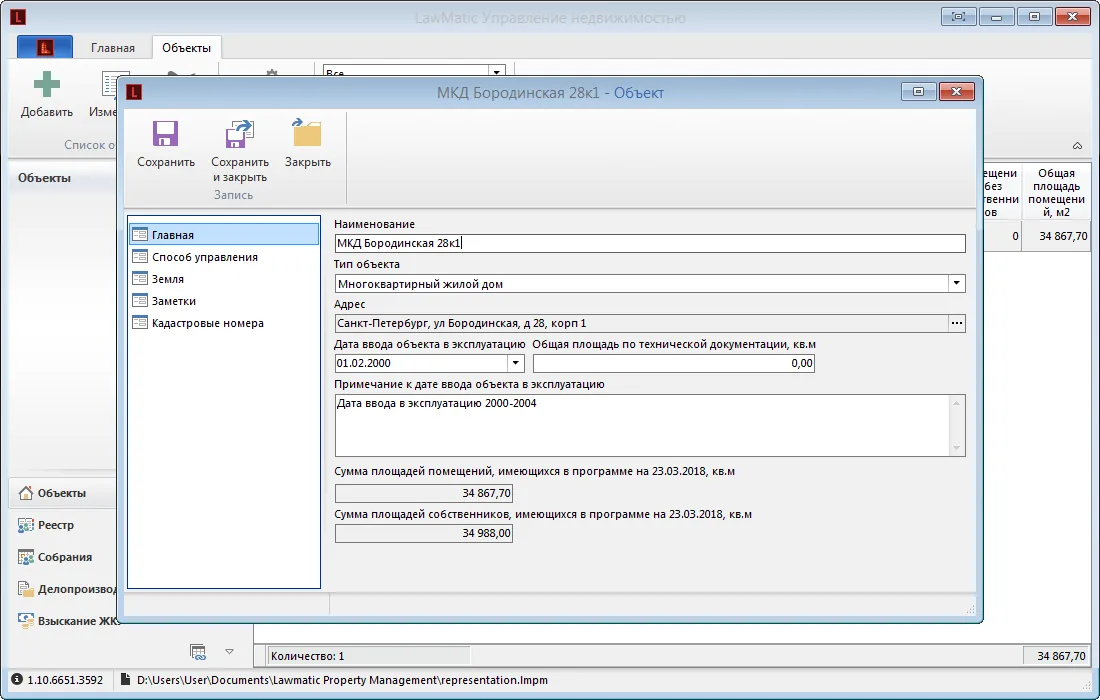1100x700 pixels.
Task: Open Объекты house icon in navigation pane
Action: [26, 492]
